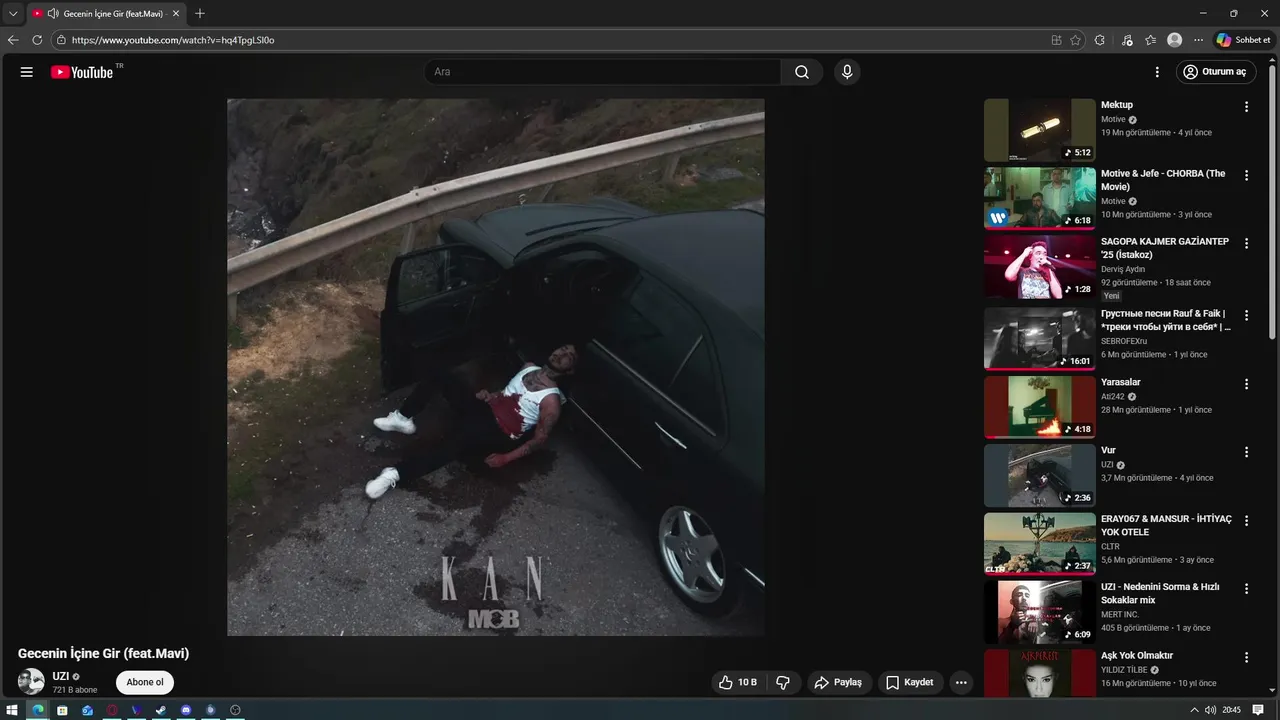Click the browser address bar URL
This screenshot has width=1280, height=720.
pos(173,40)
